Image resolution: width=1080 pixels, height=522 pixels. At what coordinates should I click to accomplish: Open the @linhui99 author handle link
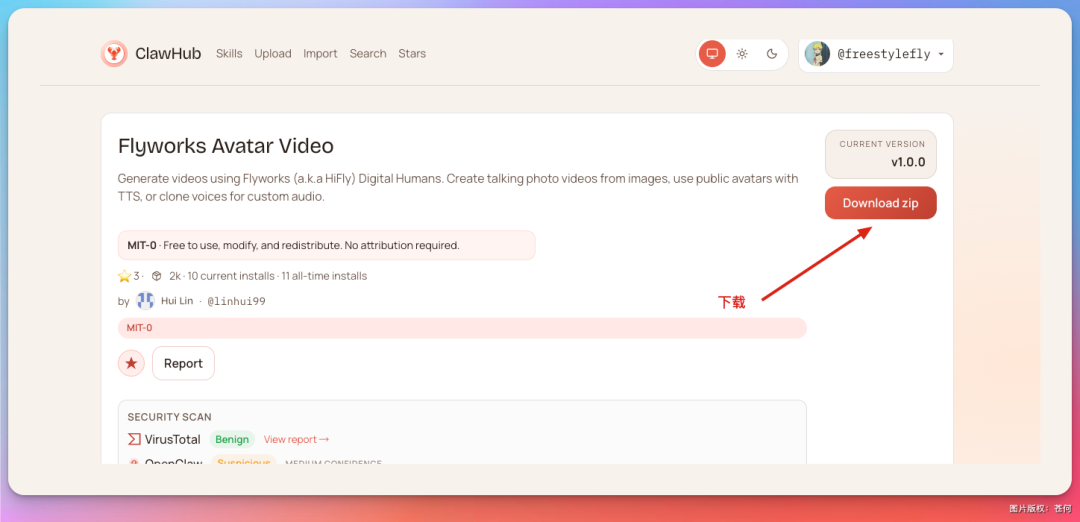(236, 301)
